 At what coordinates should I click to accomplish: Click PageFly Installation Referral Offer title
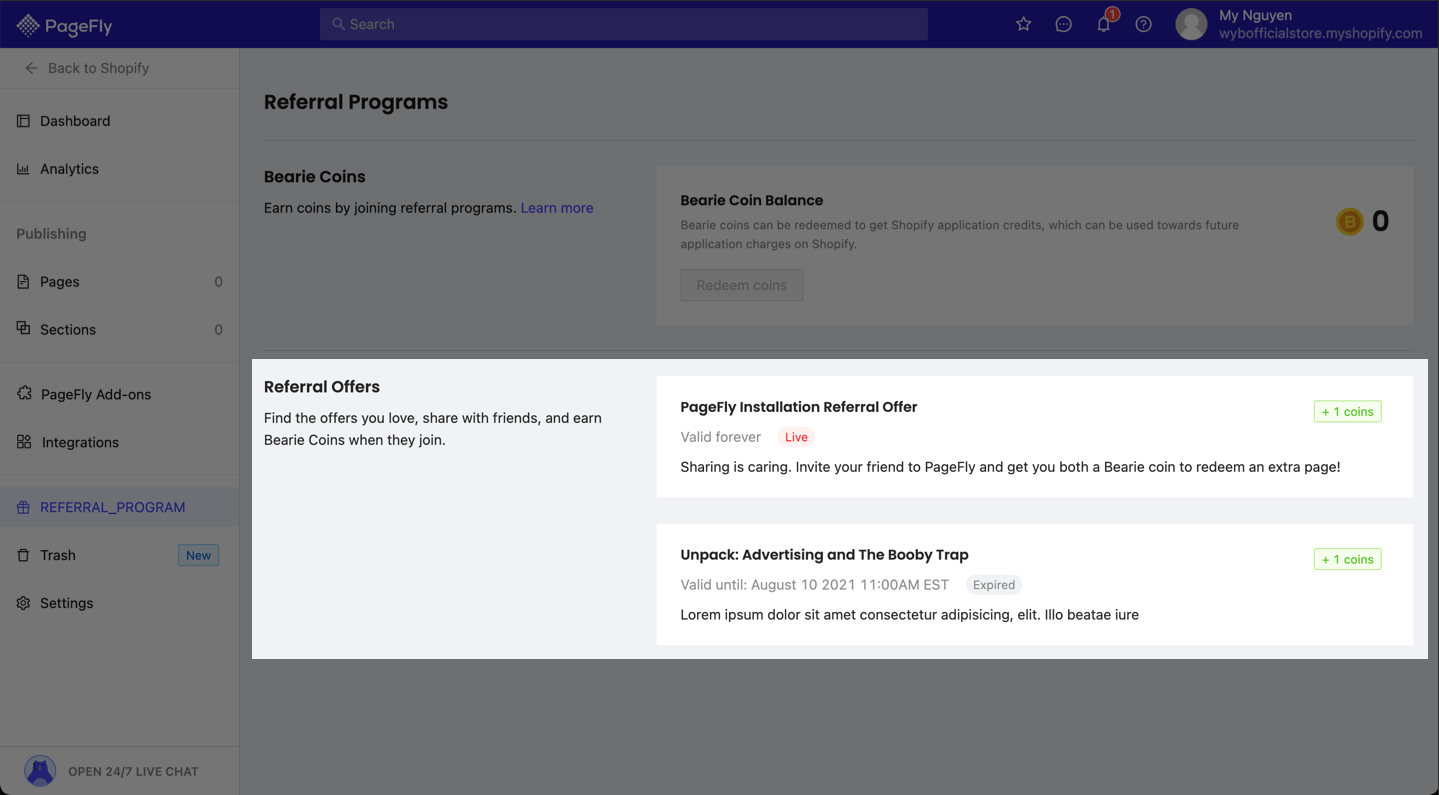point(798,407)
